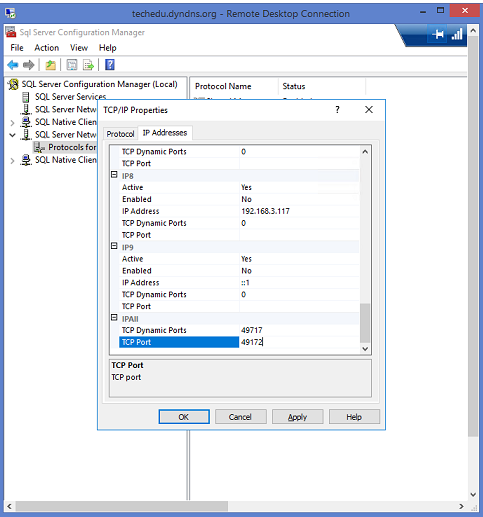483x517 pixels.
Task: Expand the first SQL Native Client tree node
Action: point(12,123)
